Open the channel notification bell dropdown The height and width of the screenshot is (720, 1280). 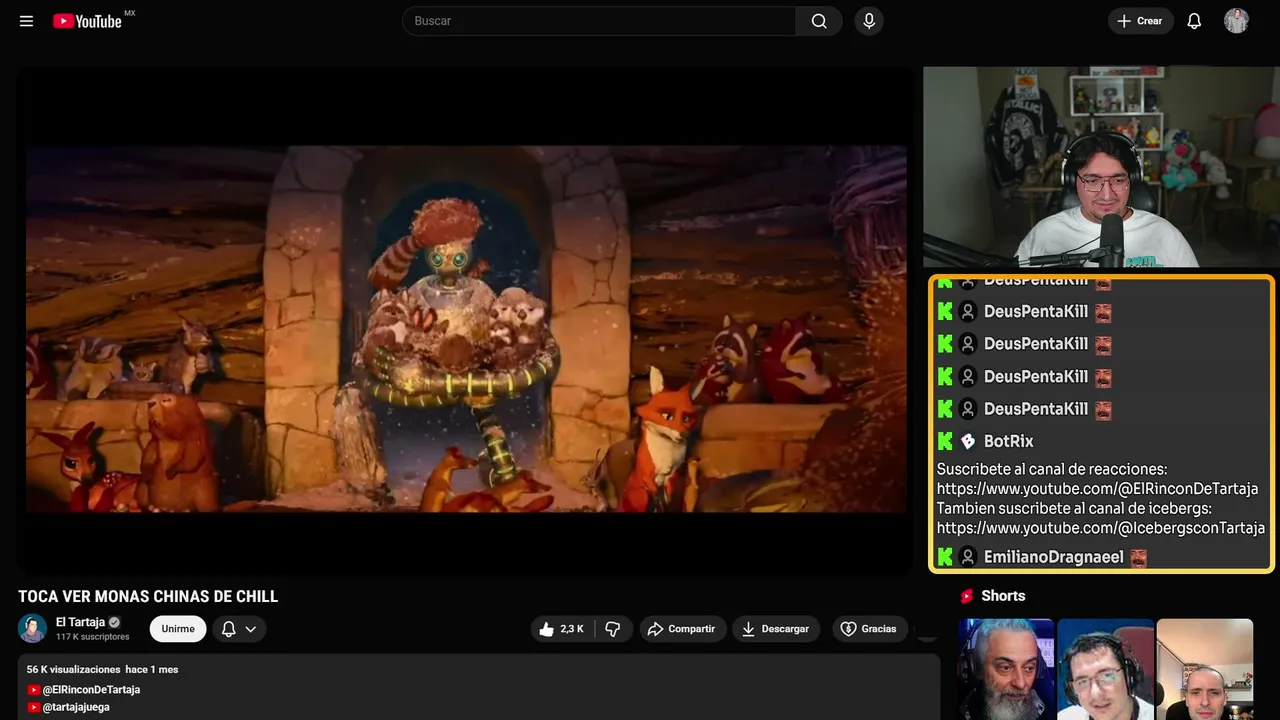click(x=239, y=629)
